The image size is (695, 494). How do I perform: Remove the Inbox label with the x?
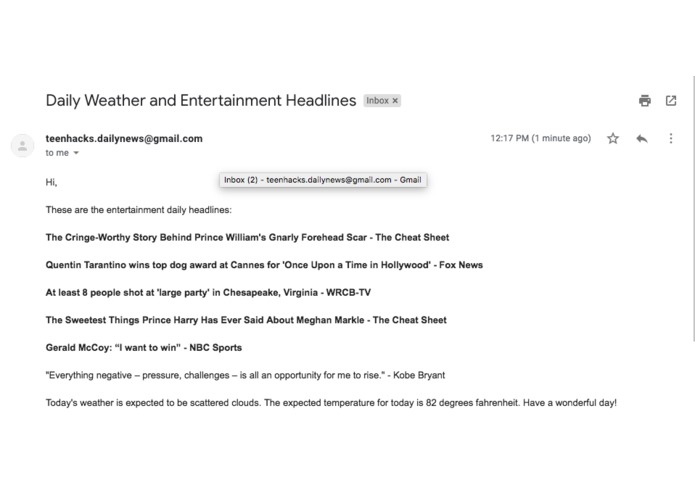(x=395, y=101)
